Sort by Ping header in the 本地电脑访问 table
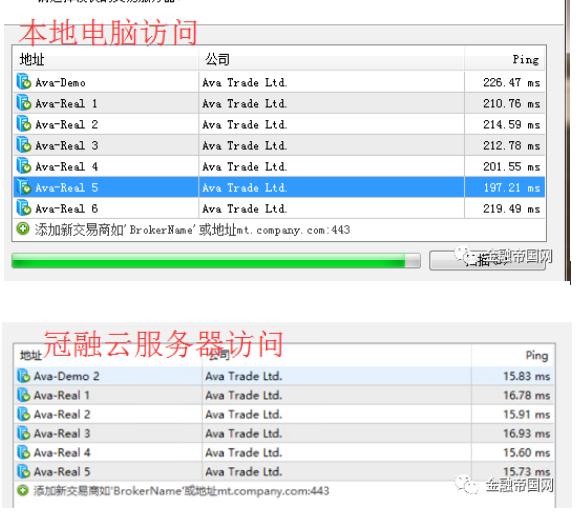The image size is (577, 513). pyautogui.click(x=505, y=59)
